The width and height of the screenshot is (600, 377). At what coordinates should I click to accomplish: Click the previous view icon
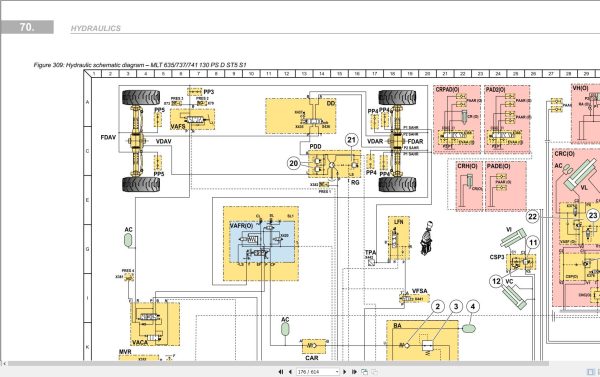(365, 372)
